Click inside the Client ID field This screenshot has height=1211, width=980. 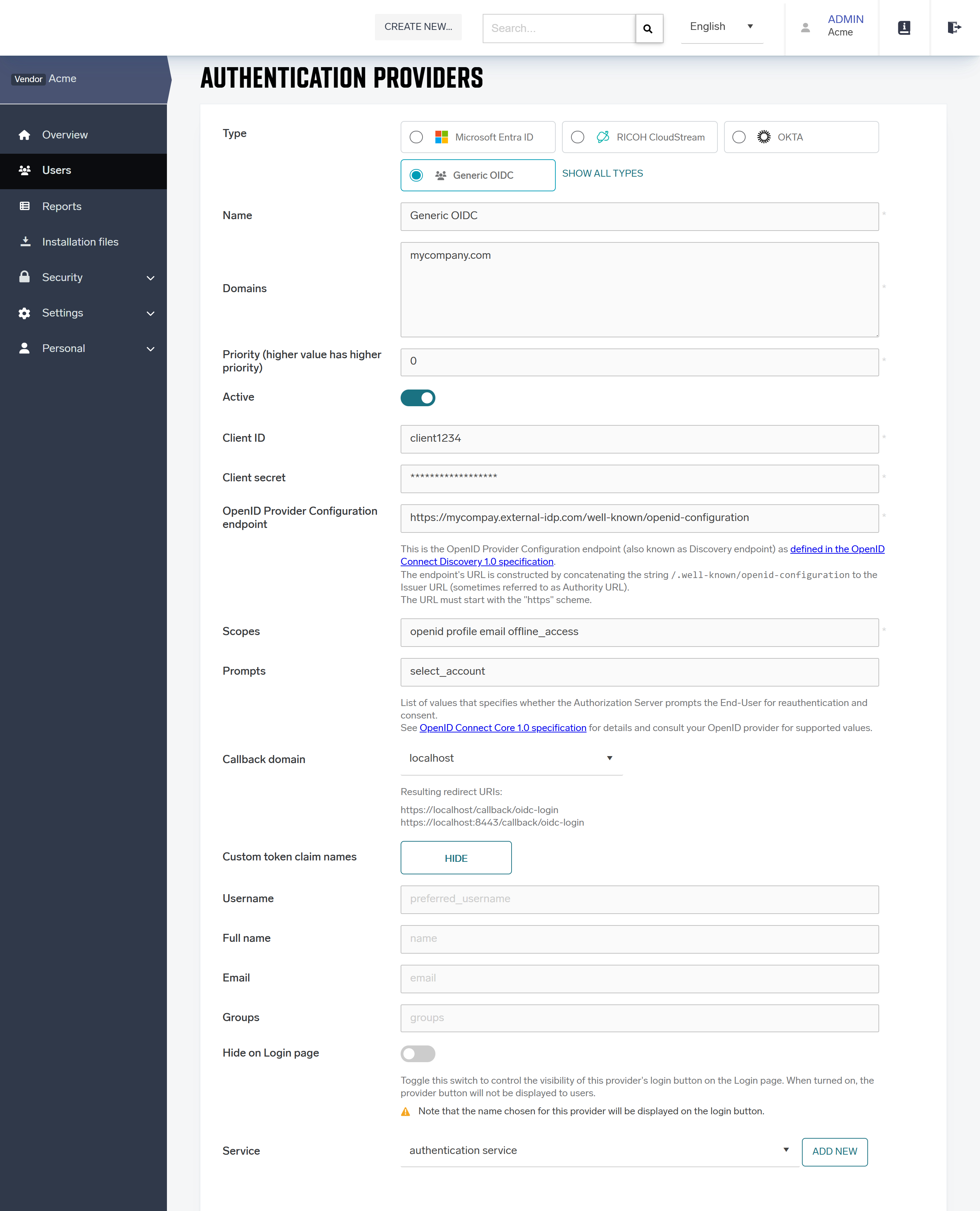639,439
